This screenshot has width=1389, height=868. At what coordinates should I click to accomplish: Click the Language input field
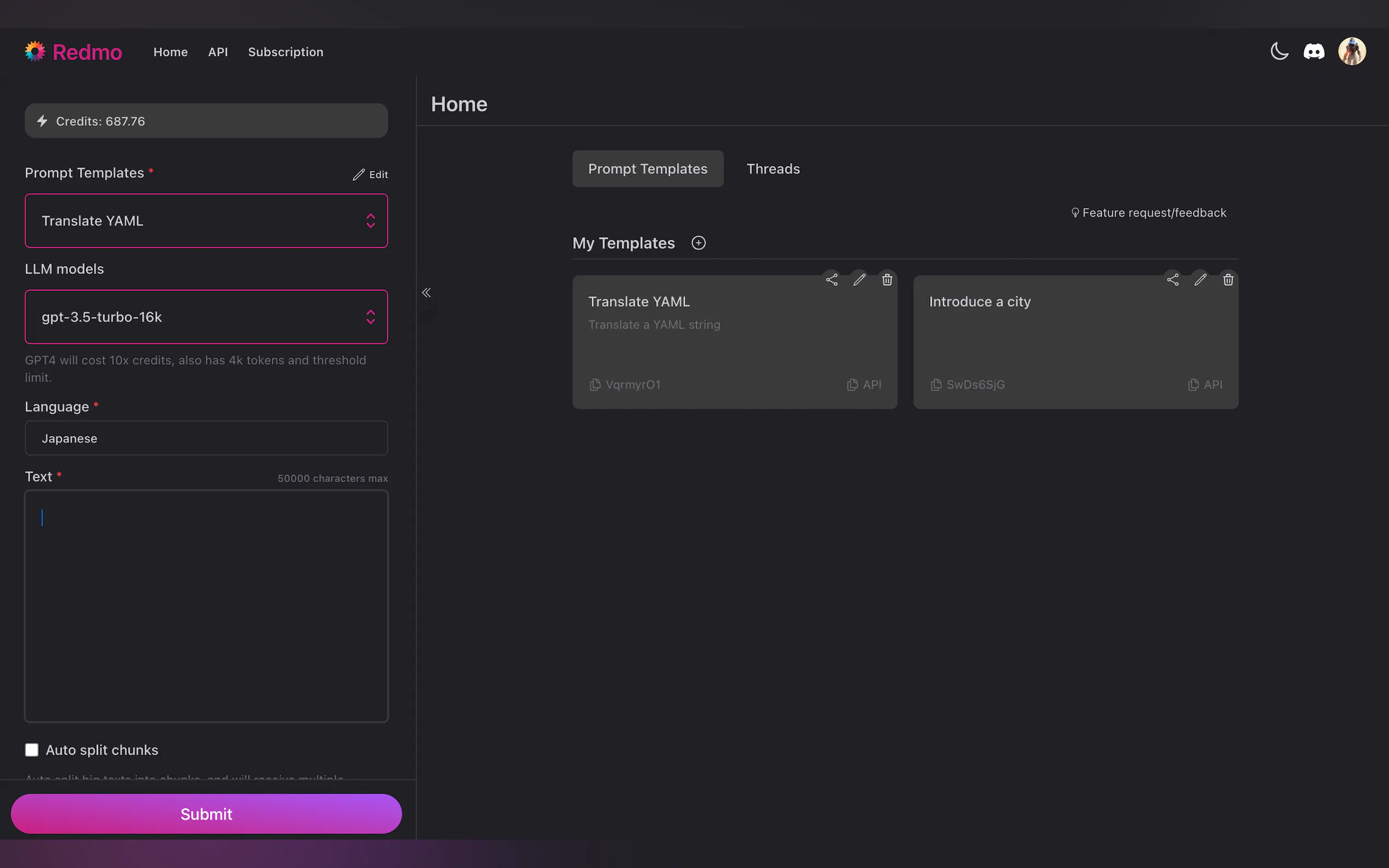tap(206, 438)
